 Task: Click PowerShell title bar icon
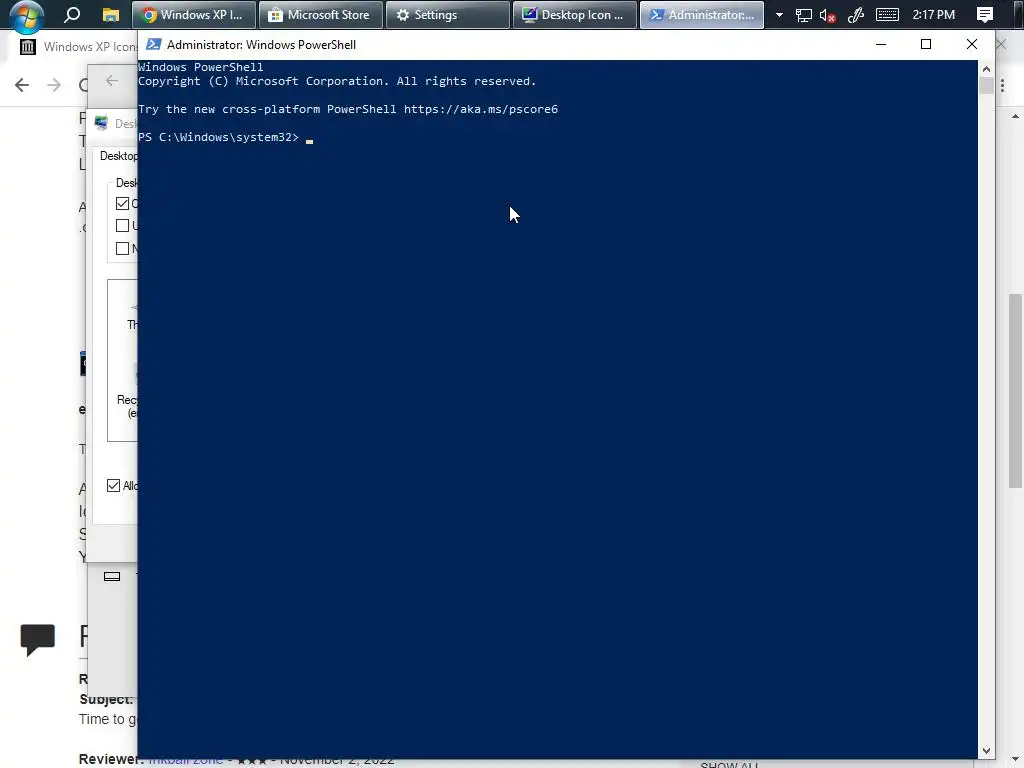click(153, 44)
